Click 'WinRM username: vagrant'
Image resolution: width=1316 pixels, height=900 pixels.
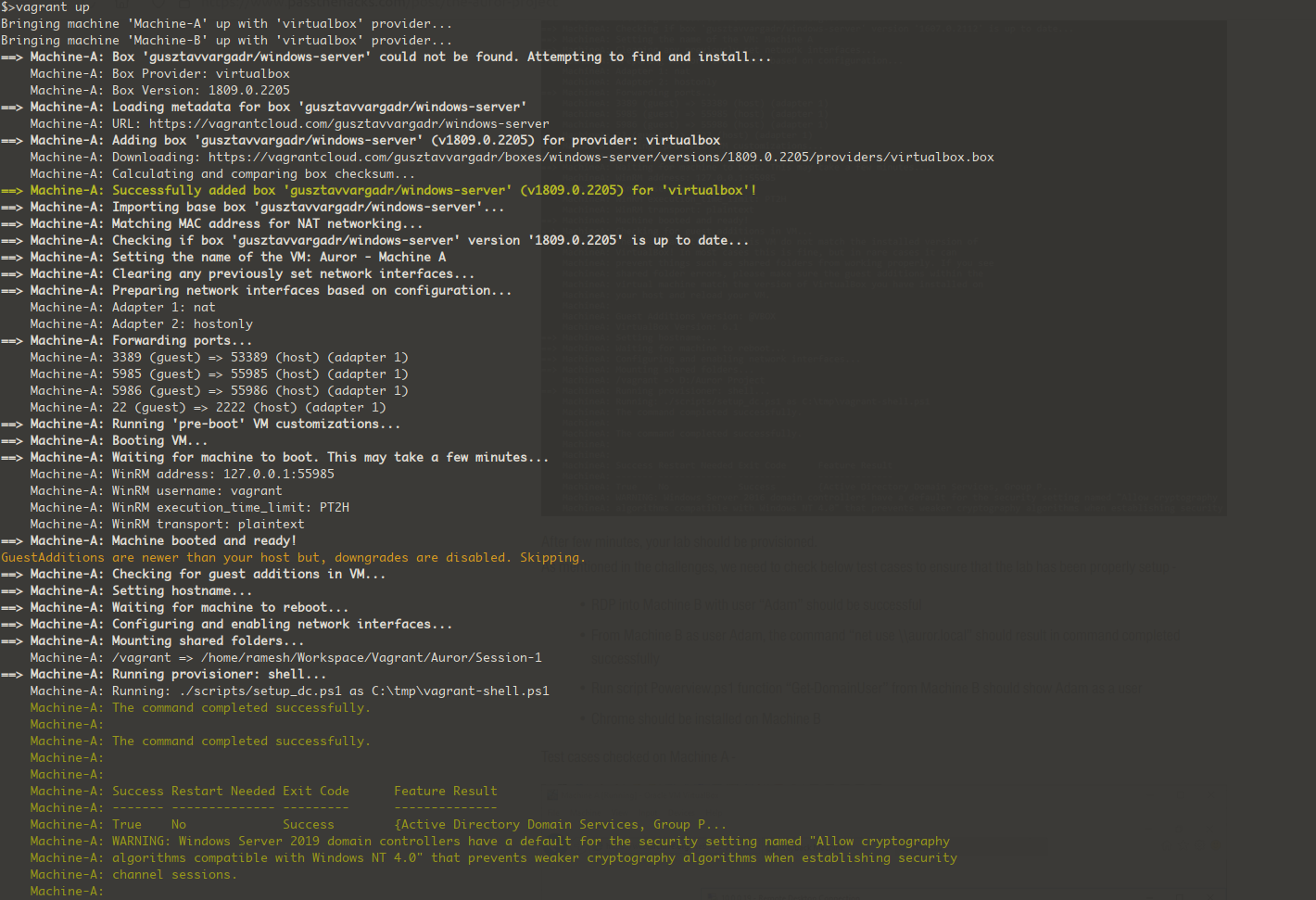196,491
